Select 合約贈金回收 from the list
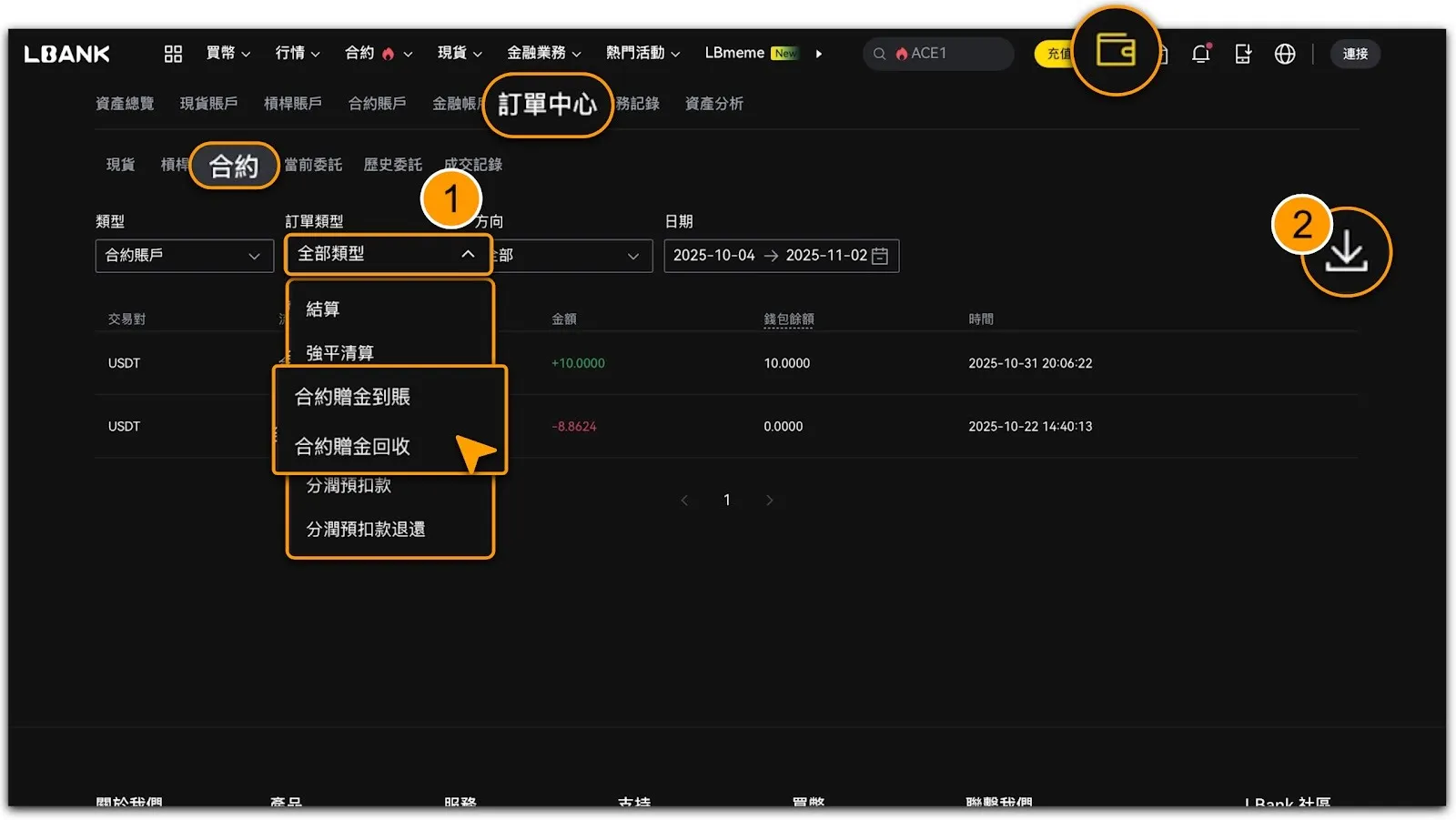The image size is (1456, 820). click(353, 446)
